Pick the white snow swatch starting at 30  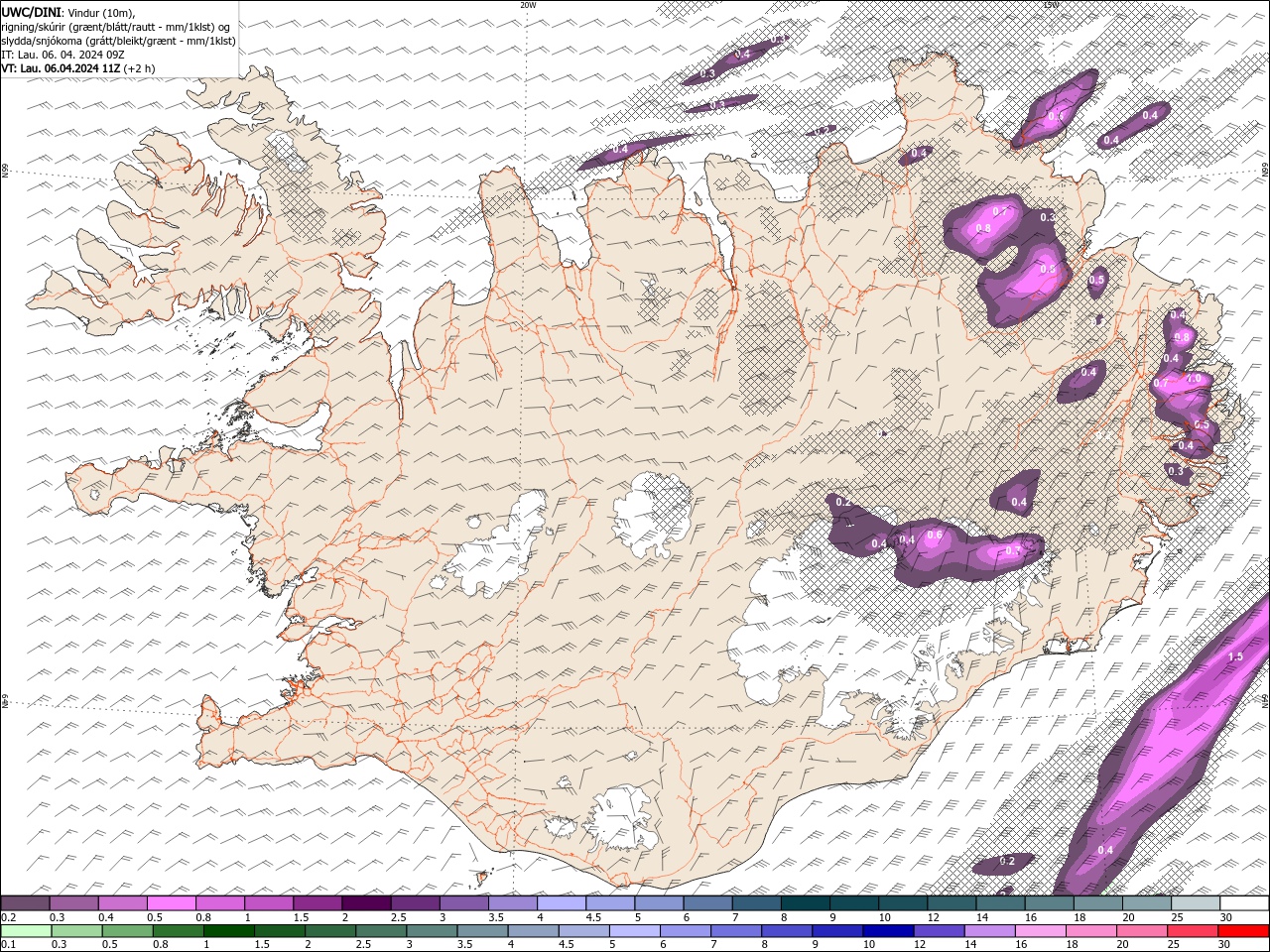pos(1243,903)
